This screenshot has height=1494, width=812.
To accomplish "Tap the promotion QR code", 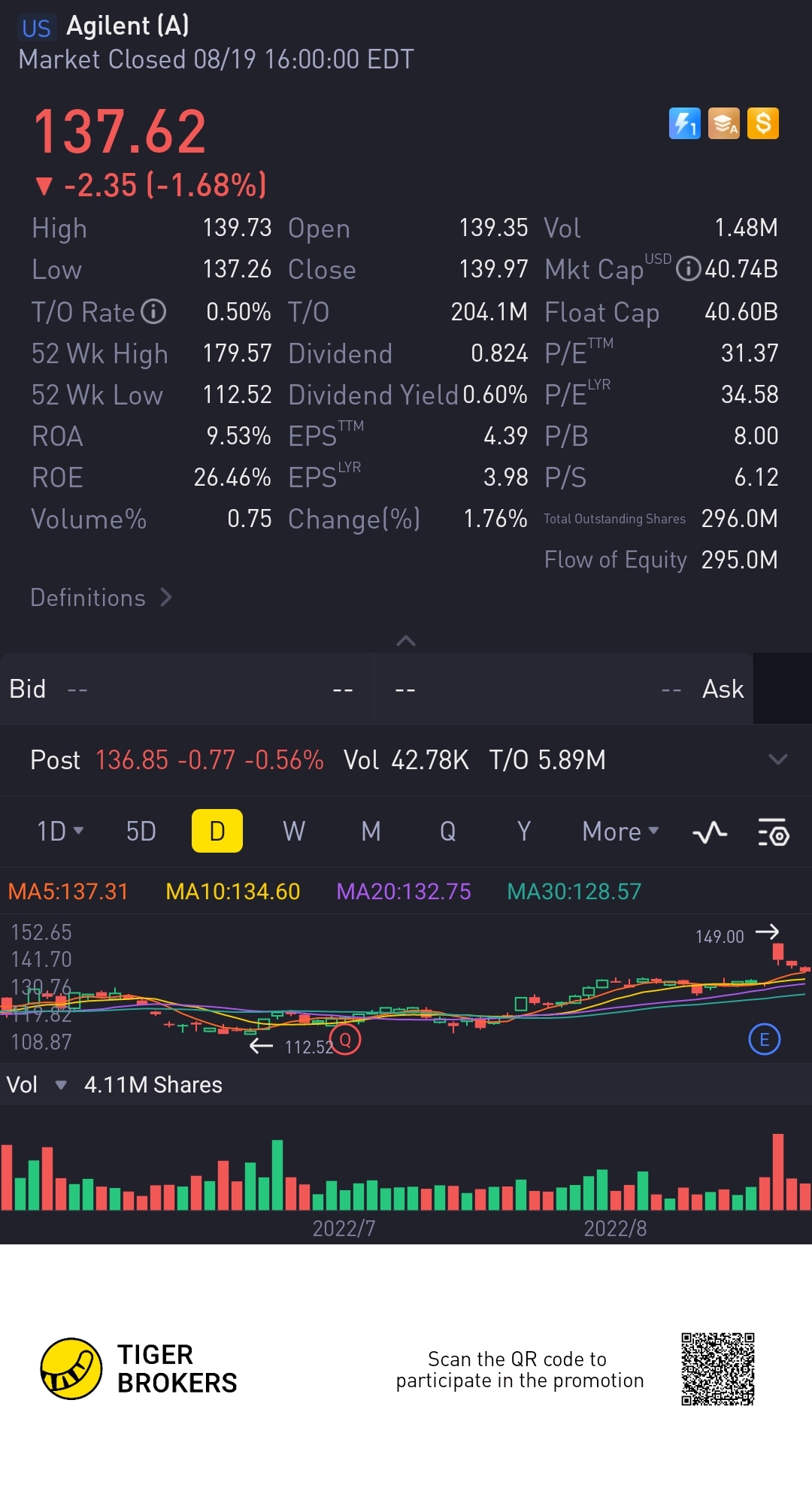I will pos(718,1369).
